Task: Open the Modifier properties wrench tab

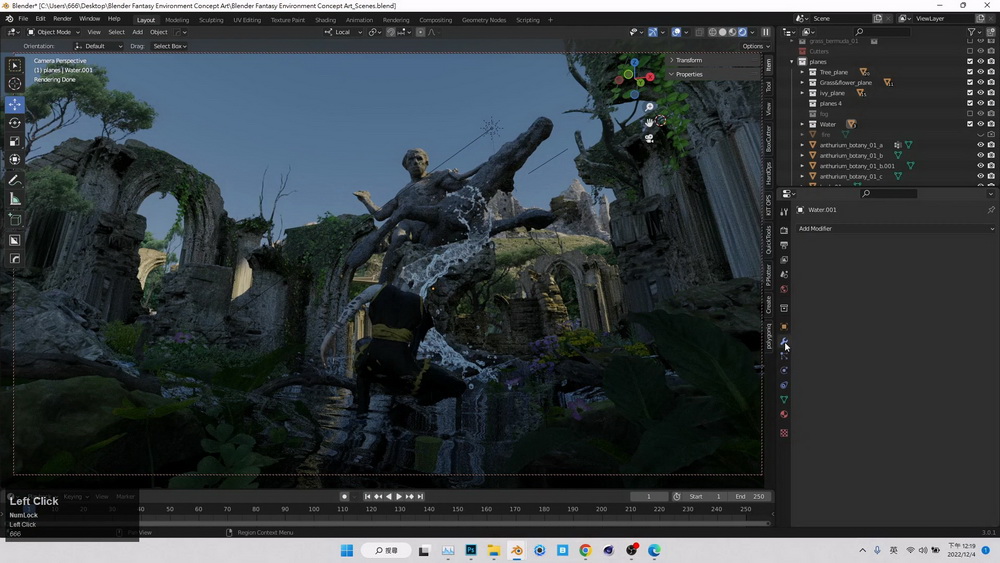Action: coord(784,342)
